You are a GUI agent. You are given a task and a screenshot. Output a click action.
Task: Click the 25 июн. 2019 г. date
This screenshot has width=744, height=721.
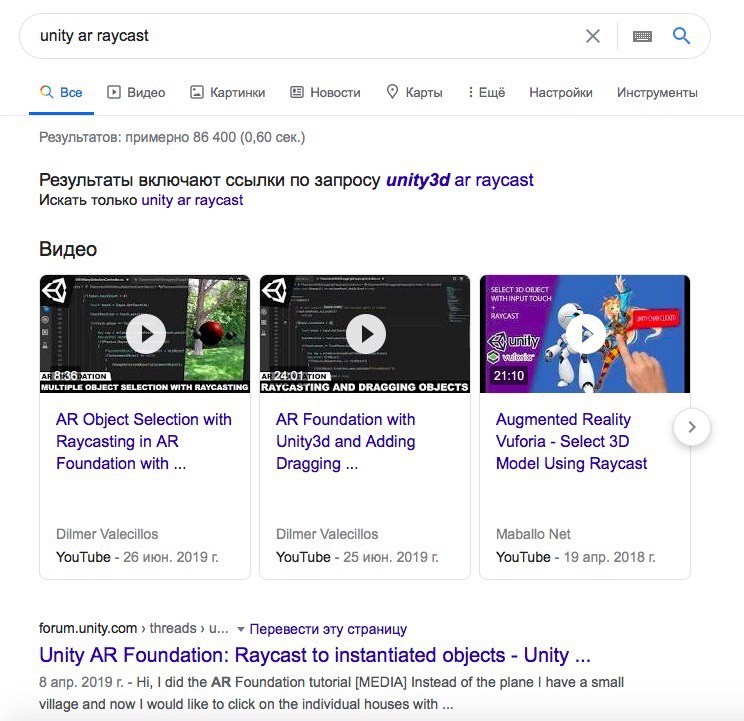pos(391,557)
